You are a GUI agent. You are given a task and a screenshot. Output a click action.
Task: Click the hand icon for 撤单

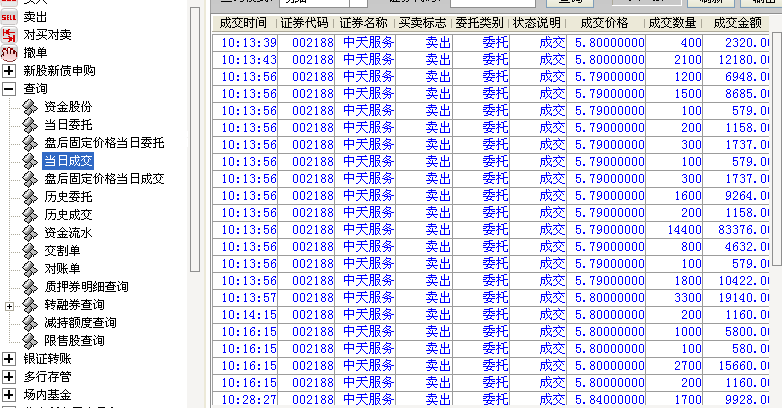click(x=8, y=53)
